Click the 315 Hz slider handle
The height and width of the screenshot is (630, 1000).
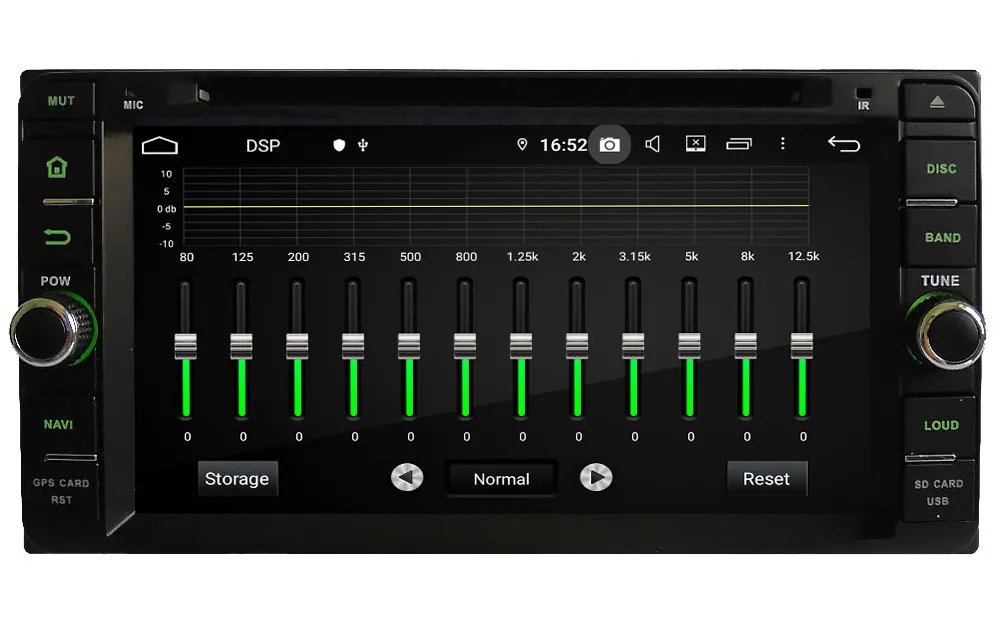[x=353, y=346]
